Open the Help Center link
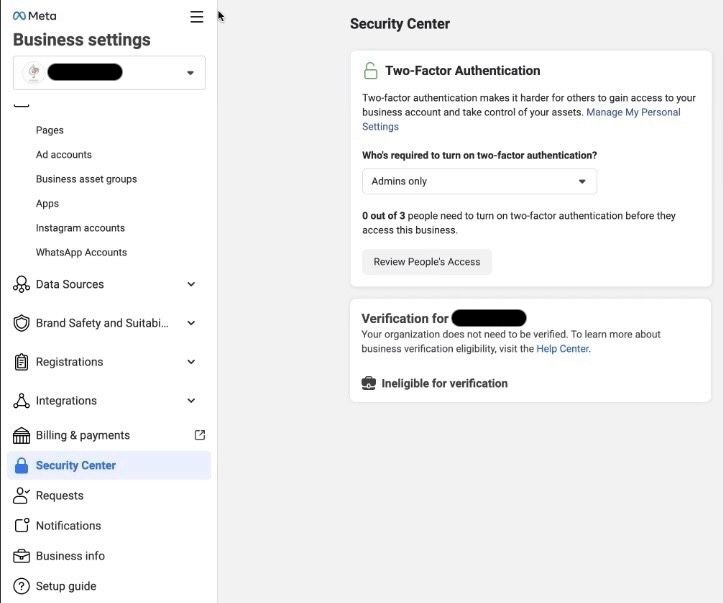Viewport: 723px width, 603px height. click(562, 349)
